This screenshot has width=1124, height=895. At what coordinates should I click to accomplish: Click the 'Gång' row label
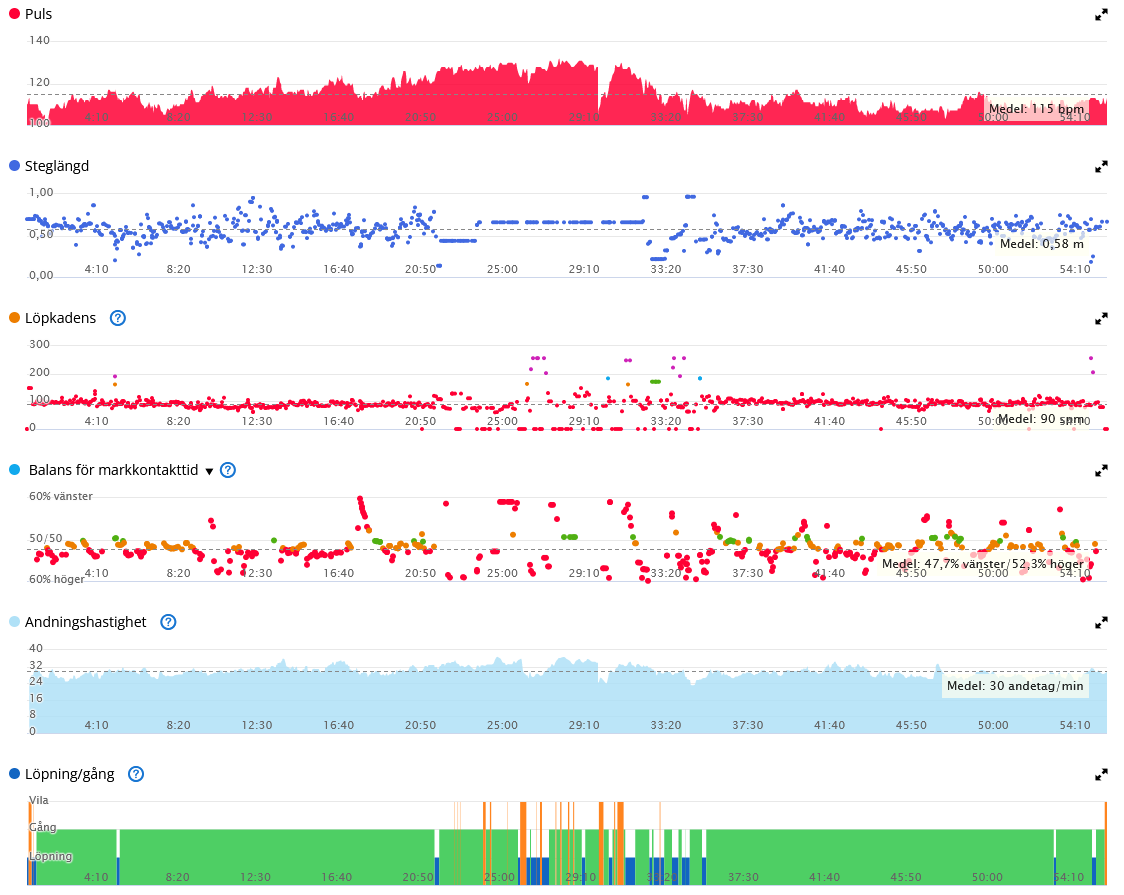[42, 828]
